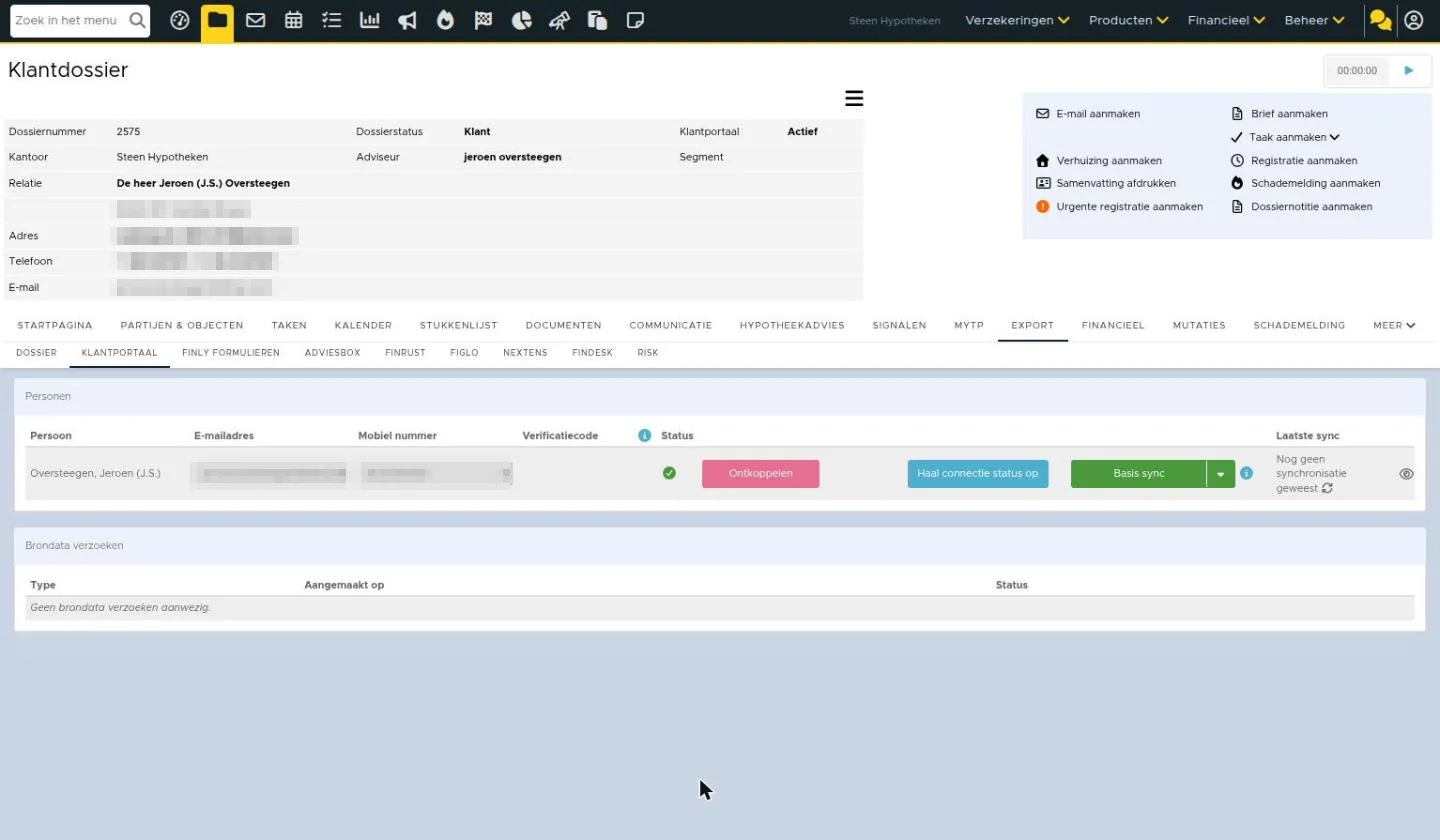Image resolution: width=1440 pixels, height=840 pixels.
Task: Open the pie chart icon in top bar
Action: (x=521, y=20)
